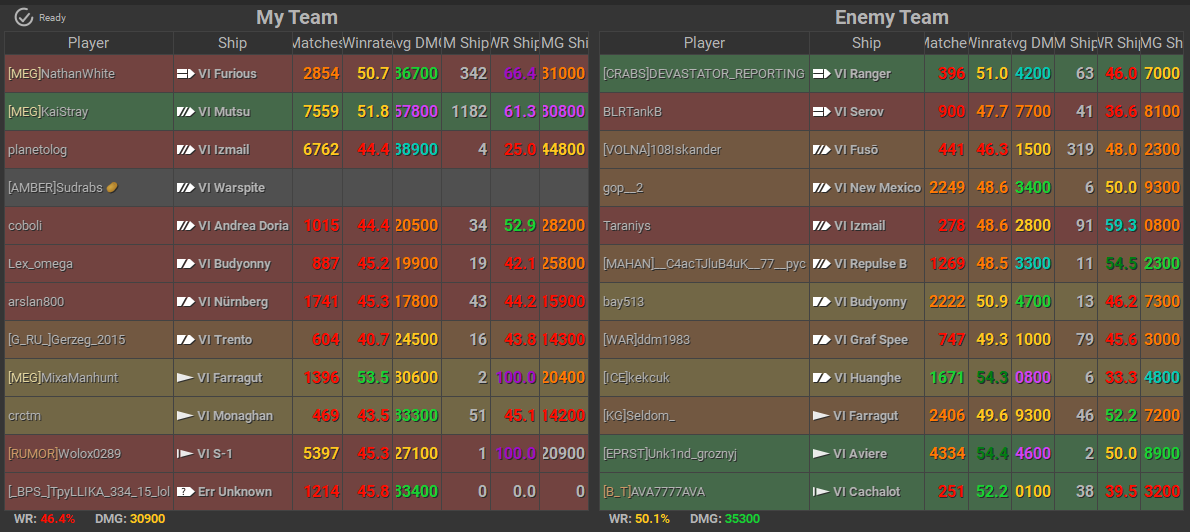
Task: Select the cruiser icon beside VI Trento
Action: point(185,340)
